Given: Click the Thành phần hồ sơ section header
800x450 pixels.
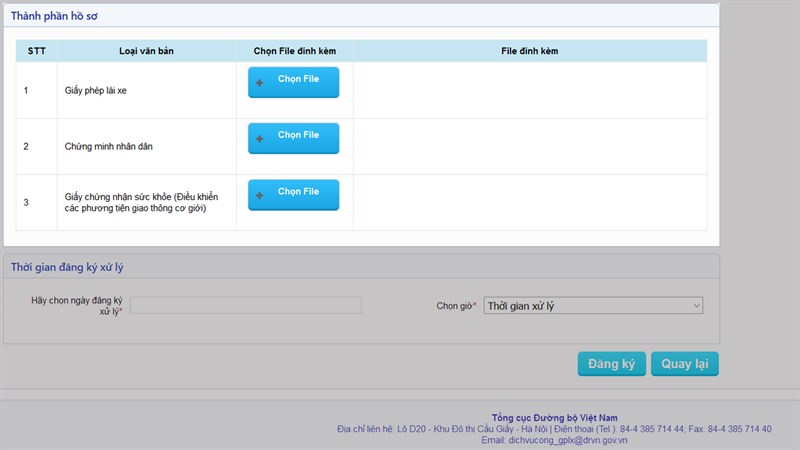Looking at the screenshot, I should pos(55,17).
